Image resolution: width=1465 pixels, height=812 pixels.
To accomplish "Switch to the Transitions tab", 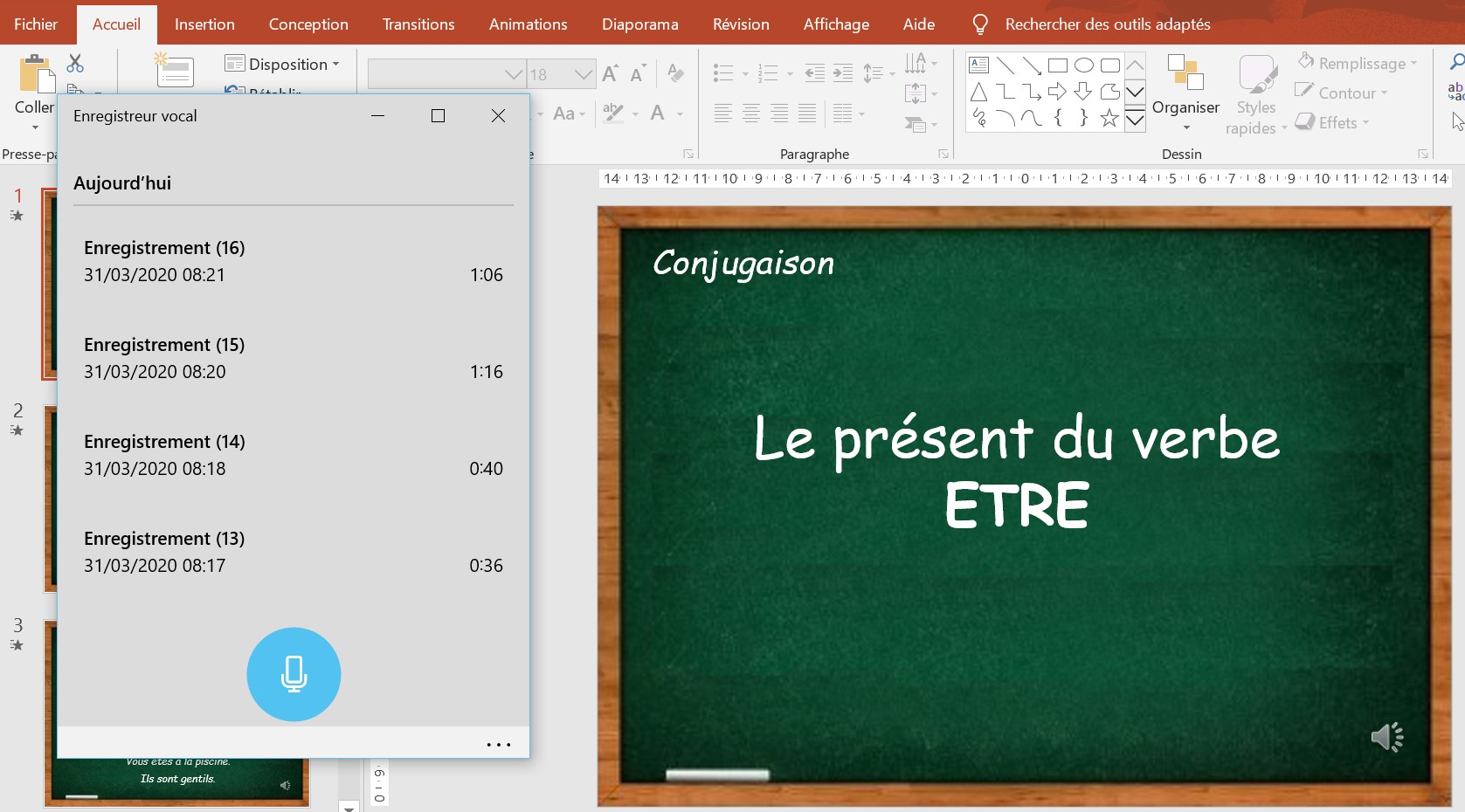I will point(418,24).
